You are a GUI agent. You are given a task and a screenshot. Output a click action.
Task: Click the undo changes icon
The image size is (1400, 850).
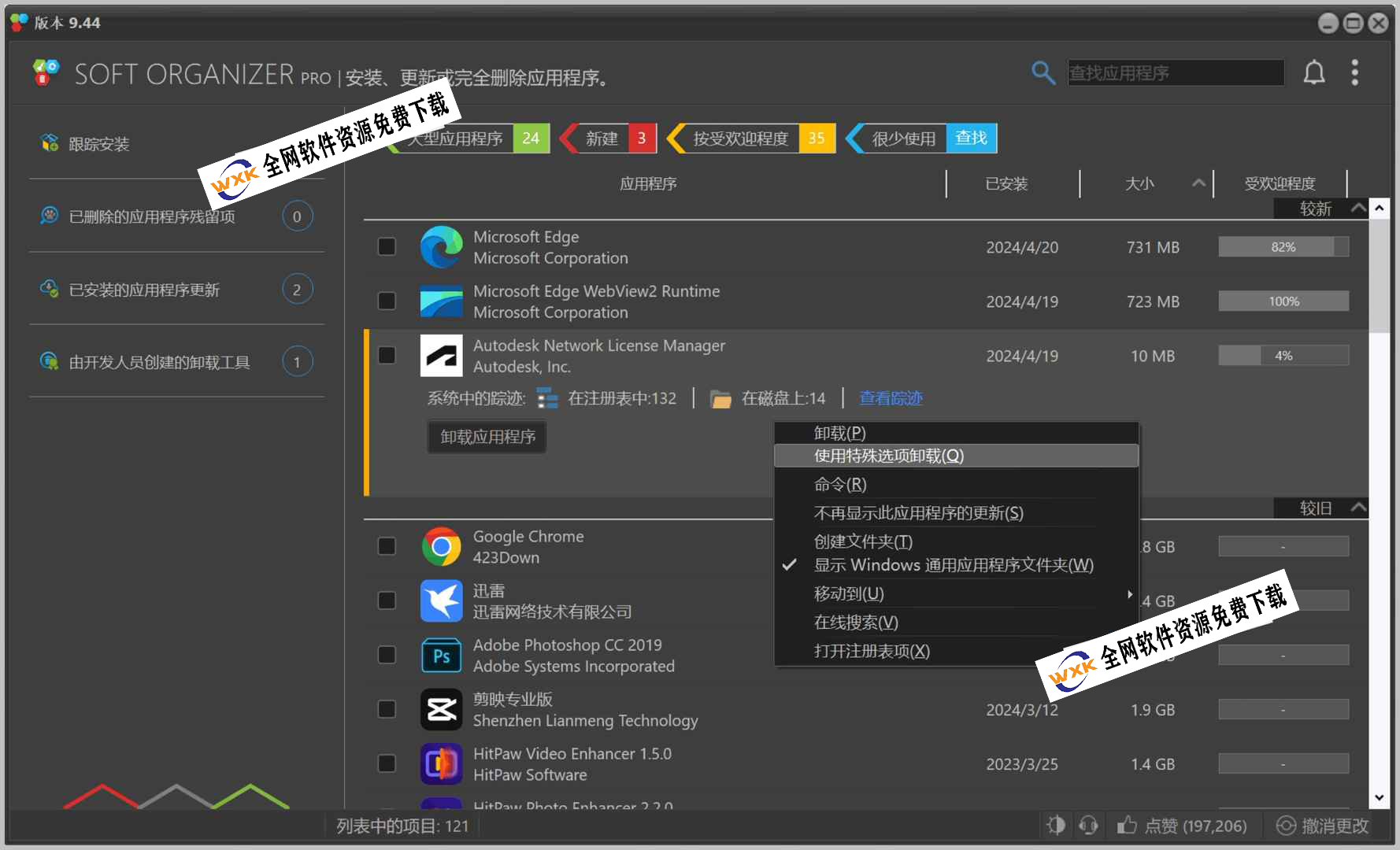(1285, 825)
